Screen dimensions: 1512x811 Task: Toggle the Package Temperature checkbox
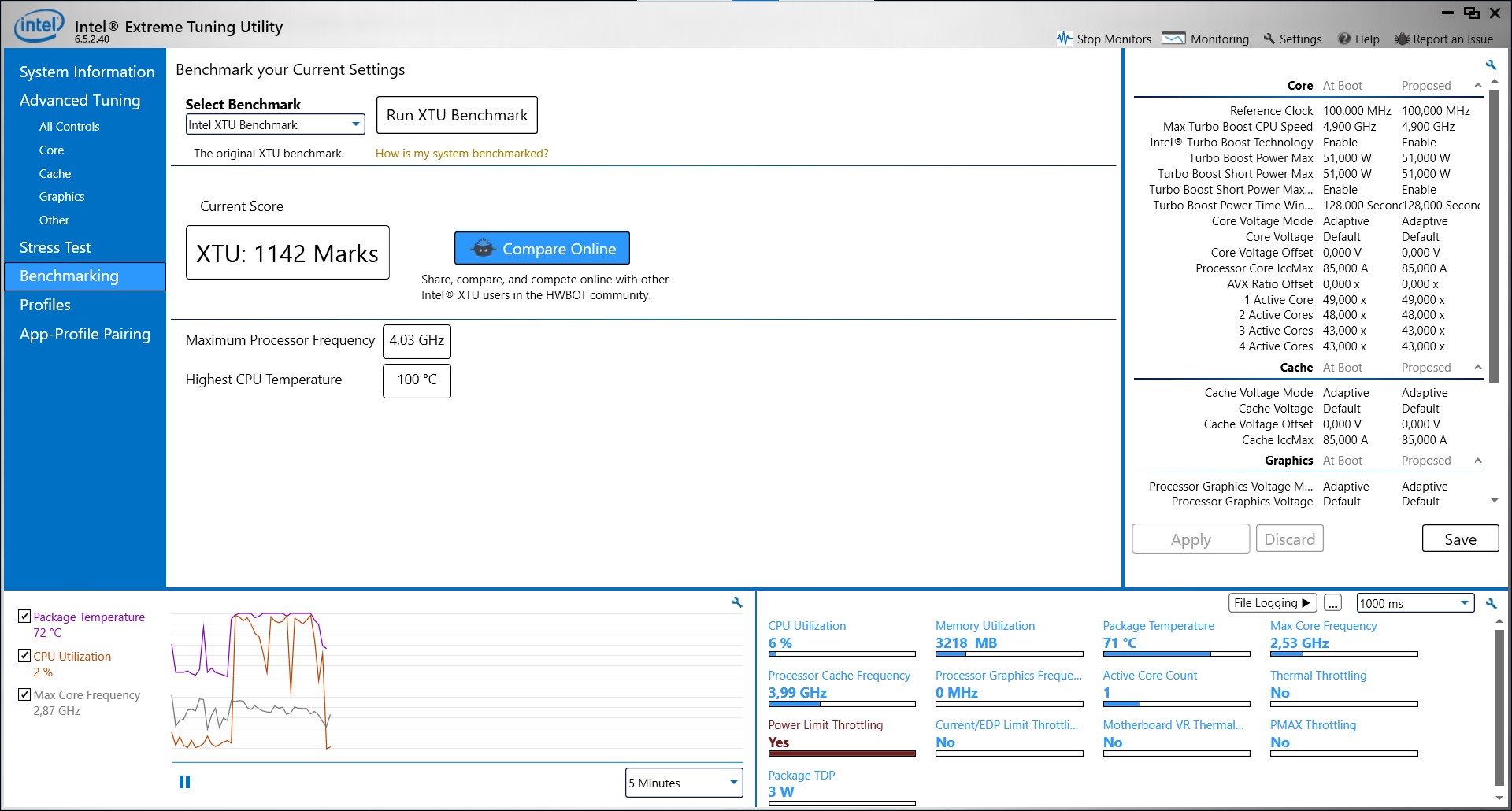pos(24,616)
